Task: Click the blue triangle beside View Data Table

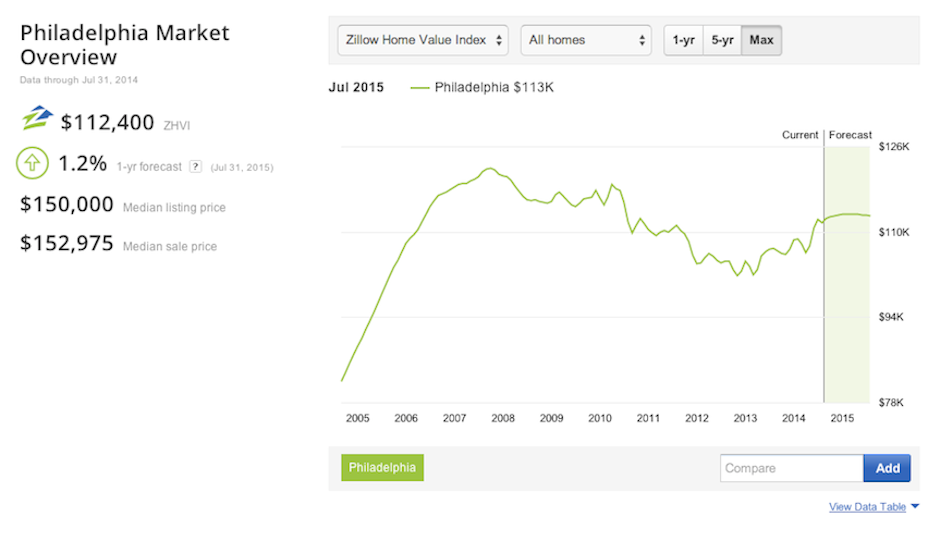Action: [915, 507]
